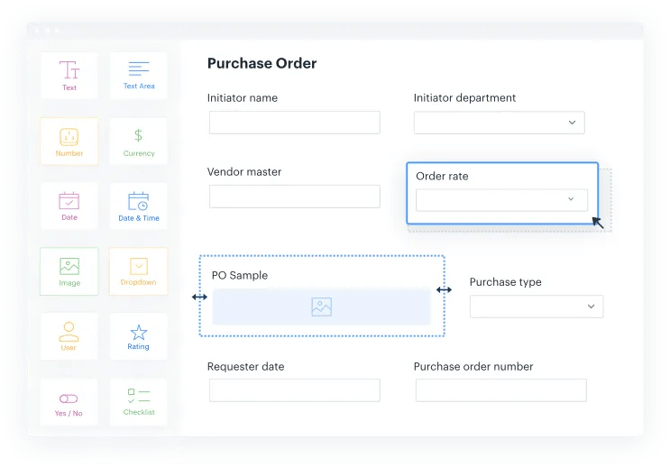Viewport: 670px width, 467px height.
Task: Click the Purchase Order form title
Action: point(262,63)
